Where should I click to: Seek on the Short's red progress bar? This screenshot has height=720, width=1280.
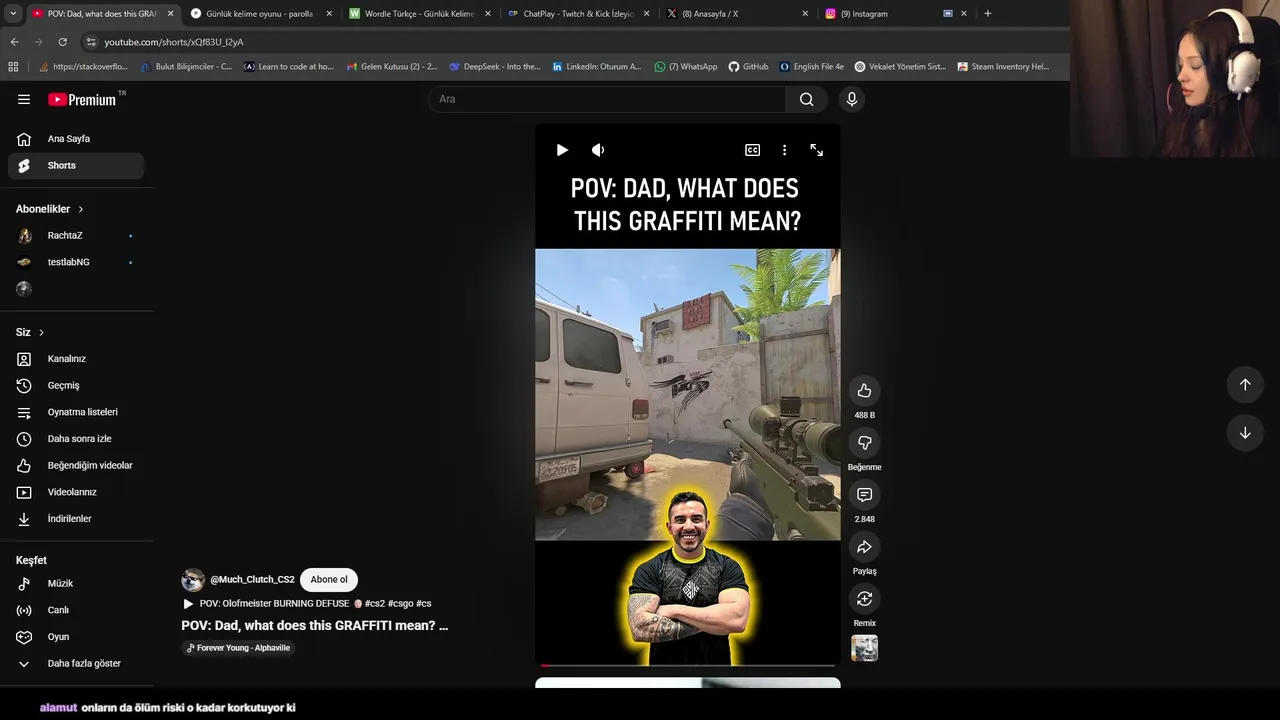687,665
